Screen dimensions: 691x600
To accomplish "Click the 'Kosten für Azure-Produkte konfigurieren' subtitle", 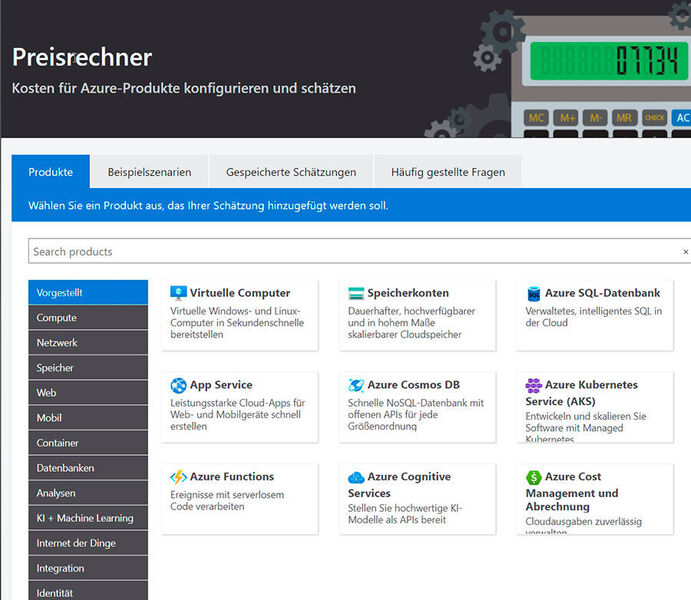I will [184, 88].
